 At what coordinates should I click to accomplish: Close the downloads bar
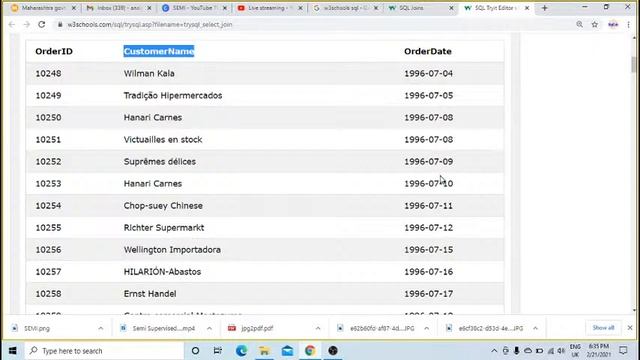630,328
